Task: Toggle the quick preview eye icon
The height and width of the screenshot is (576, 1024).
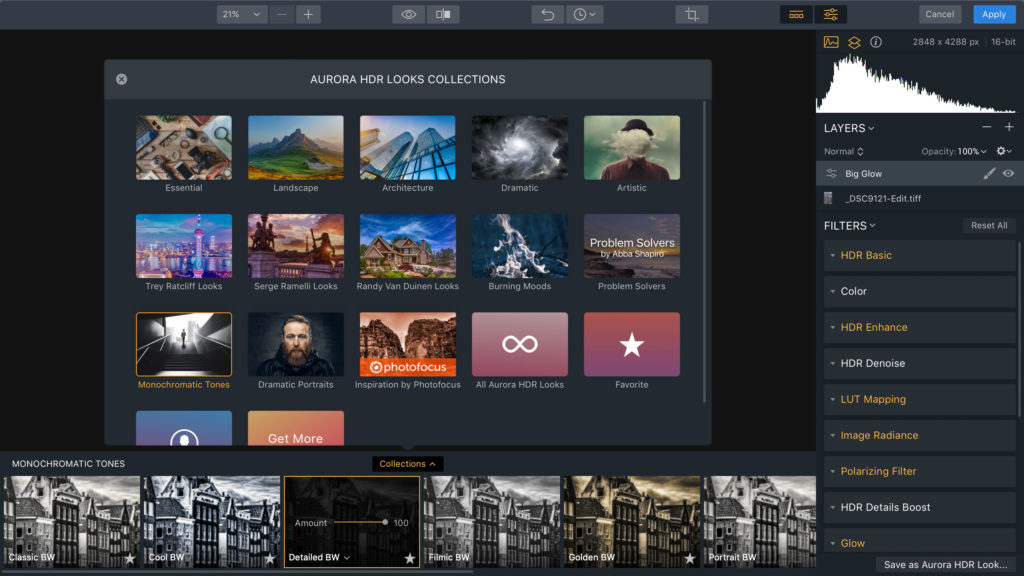Action: tap(409, 14)
